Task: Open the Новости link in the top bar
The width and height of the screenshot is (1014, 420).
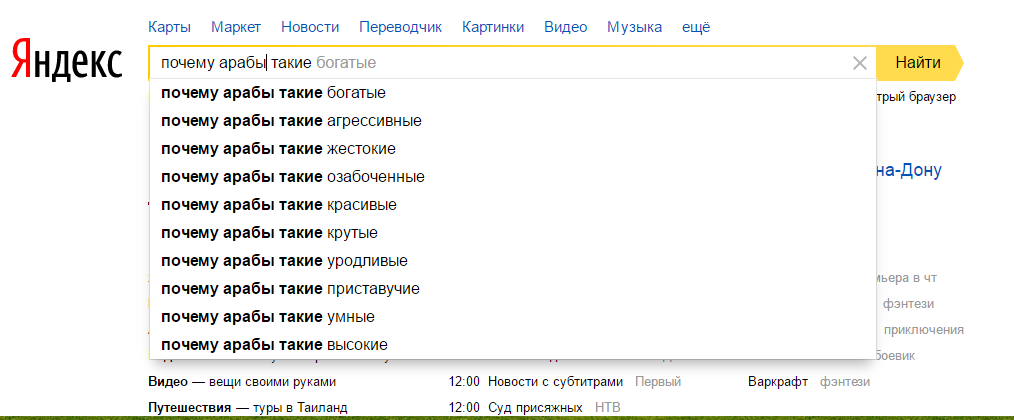Action: point(310,27)
